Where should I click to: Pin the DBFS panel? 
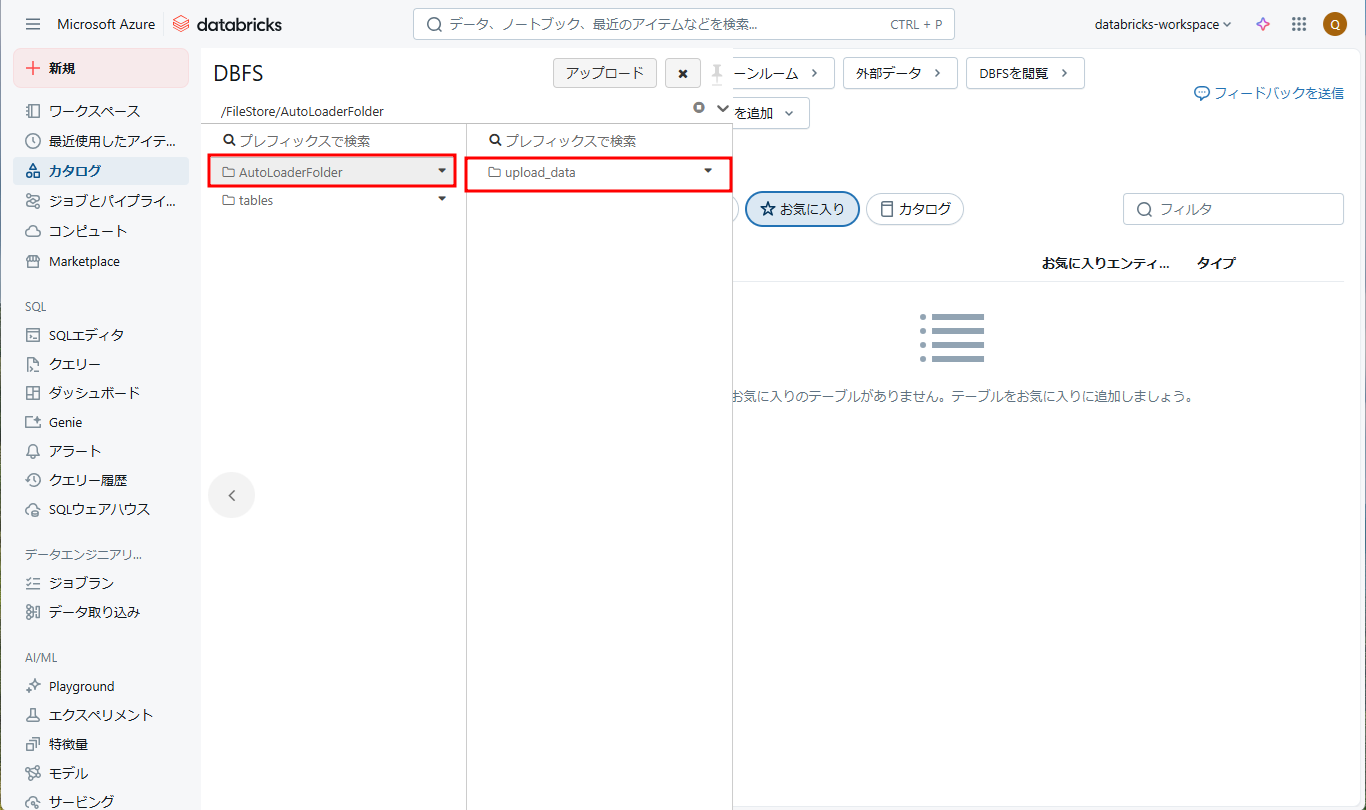tap(716, 74)
